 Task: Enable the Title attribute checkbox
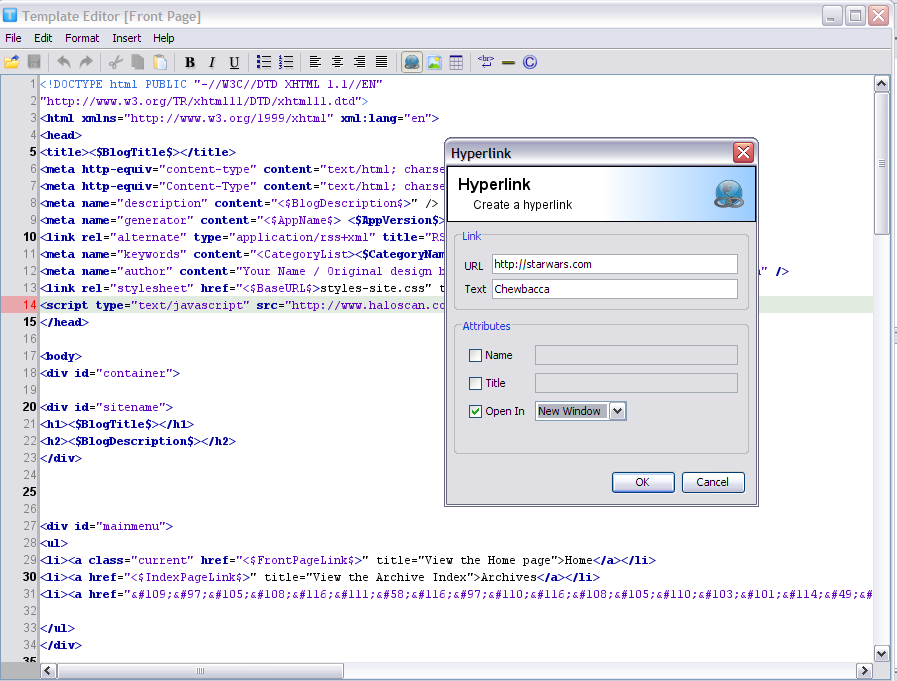pyautogui.click(x=475, y=383)
